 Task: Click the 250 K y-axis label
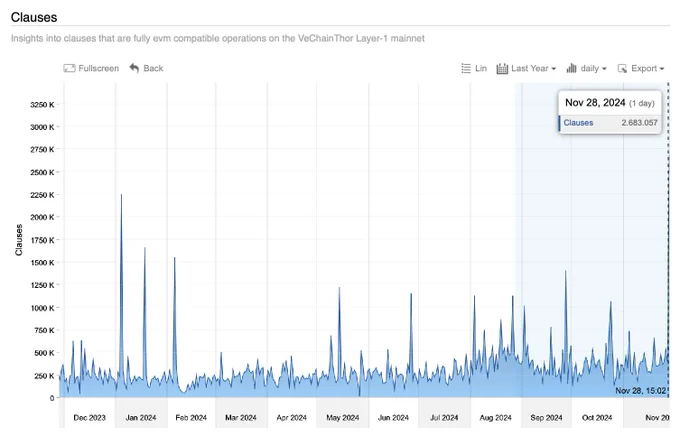click(x=44, y=376)
